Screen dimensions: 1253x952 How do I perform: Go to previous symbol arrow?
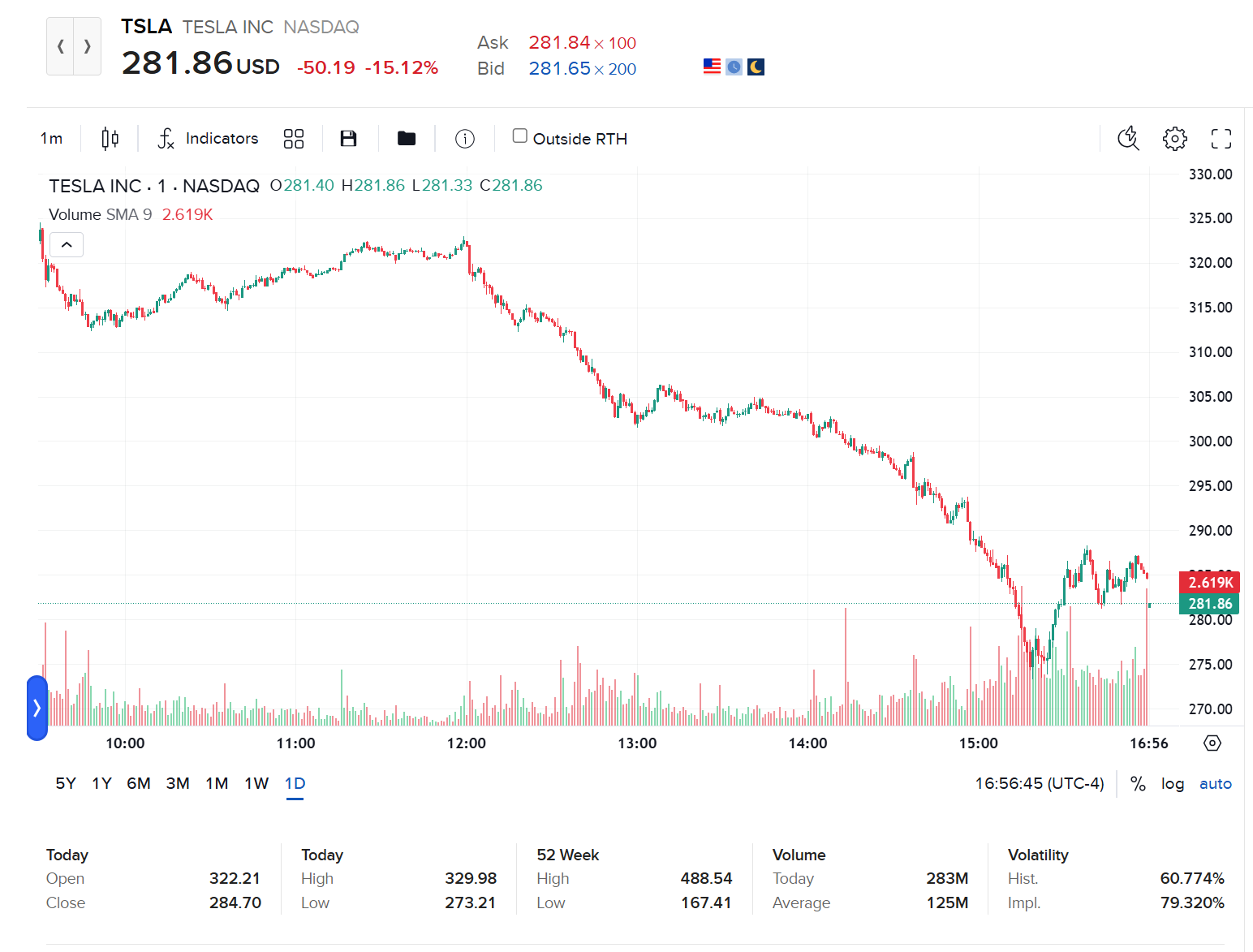pyautogui.click(x=60, y=46)
